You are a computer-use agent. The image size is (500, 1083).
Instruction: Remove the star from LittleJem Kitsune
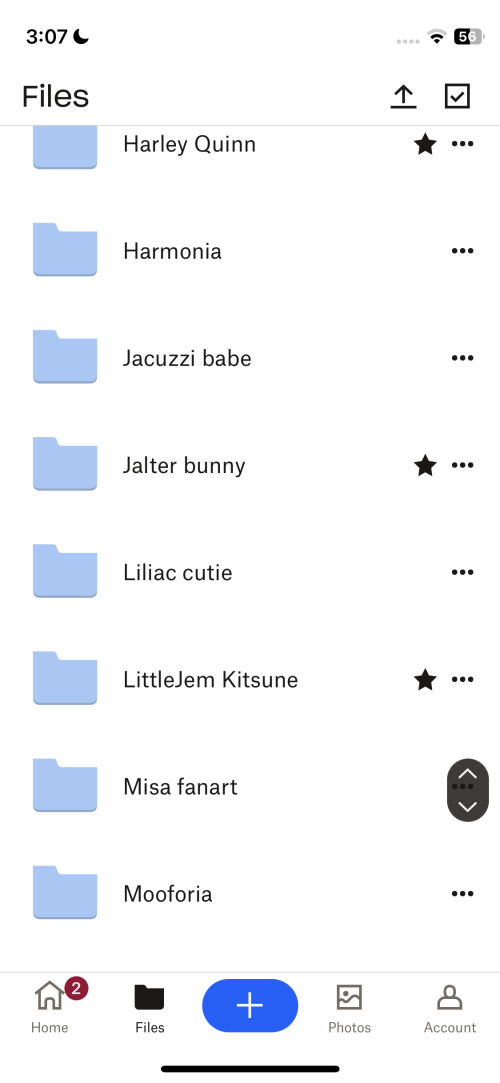pos(425,680)
